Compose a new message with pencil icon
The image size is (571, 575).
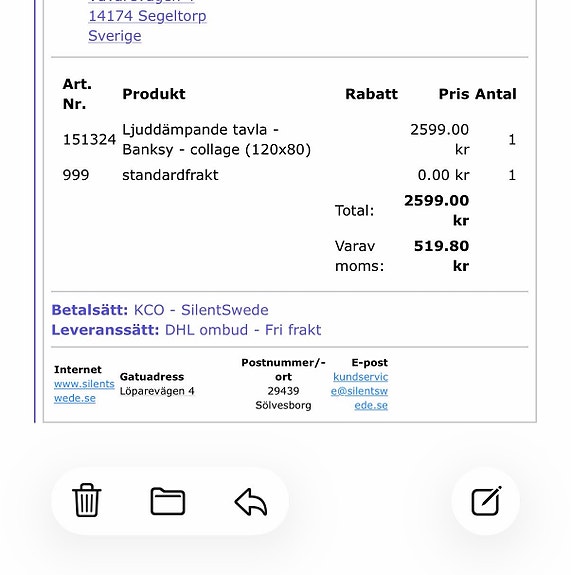pos(486,501)
